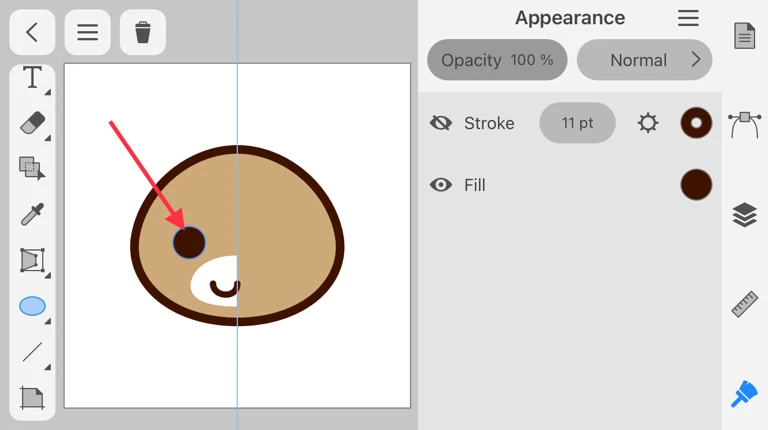Open the Fill color swatch
Image resolution: width=768 pixels, height=430 pixels.
point(696,185)
